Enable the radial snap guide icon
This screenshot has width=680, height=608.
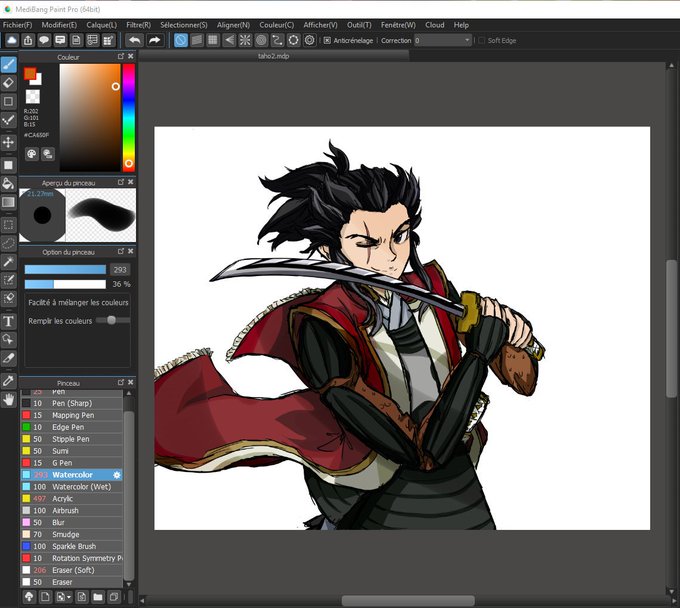click(245, 40)
